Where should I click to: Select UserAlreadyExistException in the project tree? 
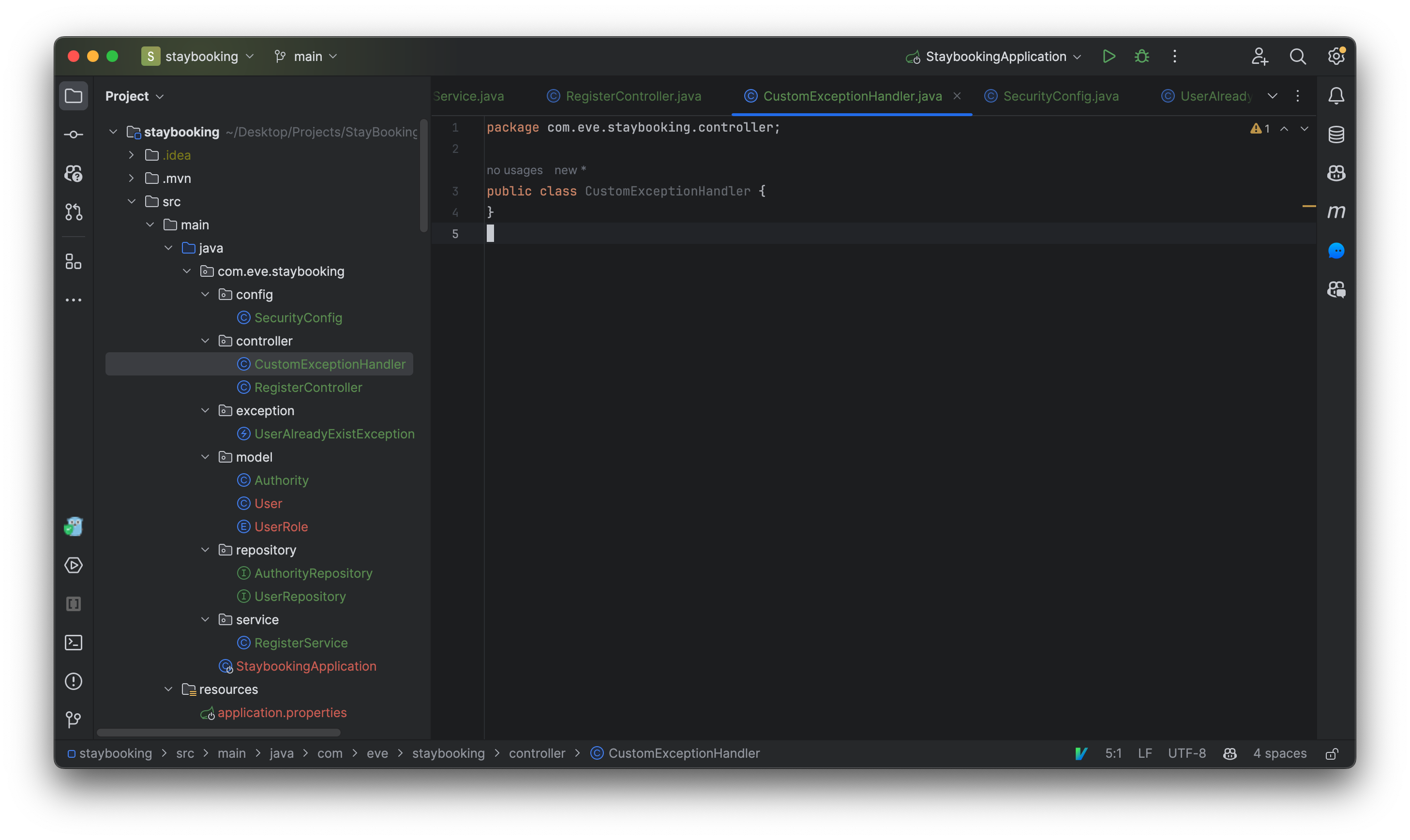[x=334, y=434]
